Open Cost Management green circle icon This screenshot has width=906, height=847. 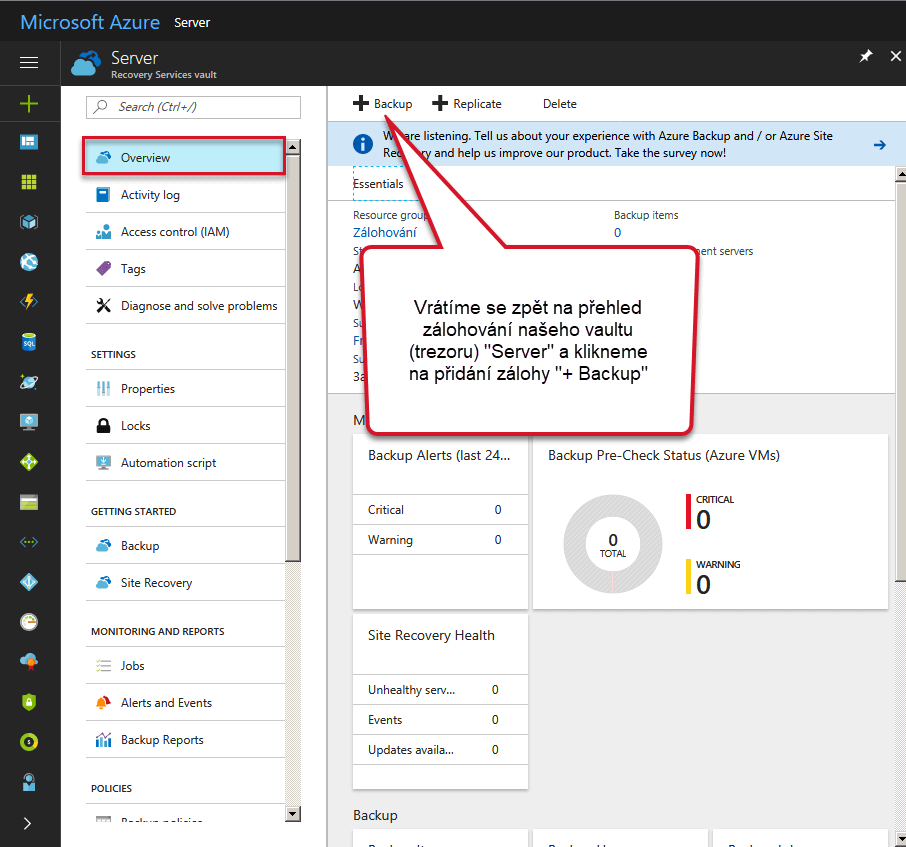pos(29,742)
